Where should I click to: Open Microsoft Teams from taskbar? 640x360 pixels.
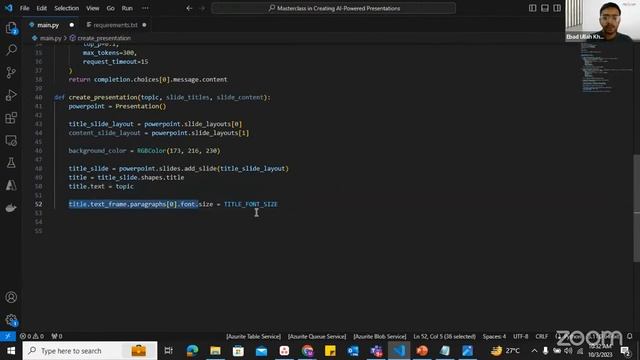(x=376, y=351)
